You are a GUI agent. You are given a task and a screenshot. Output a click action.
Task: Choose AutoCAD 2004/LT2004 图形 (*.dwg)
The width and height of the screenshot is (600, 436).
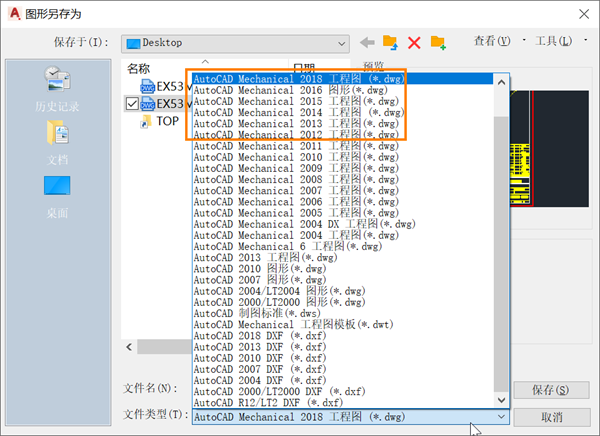click(x=343, y=291)
